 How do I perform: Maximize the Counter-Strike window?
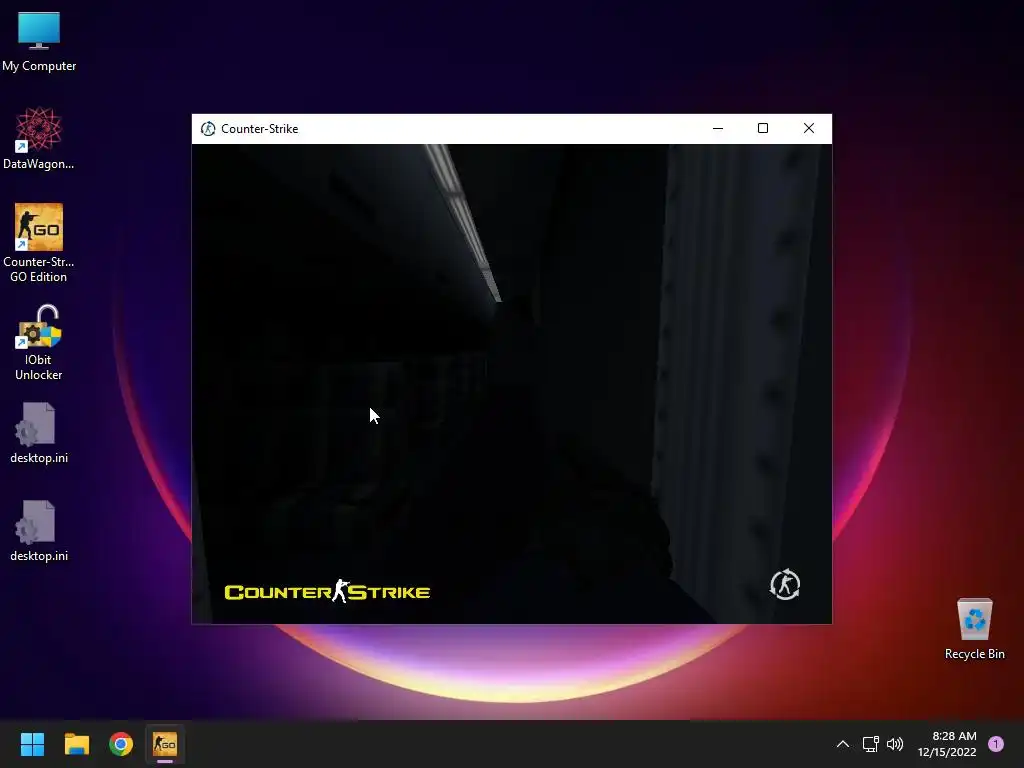[x=763, y=129]
